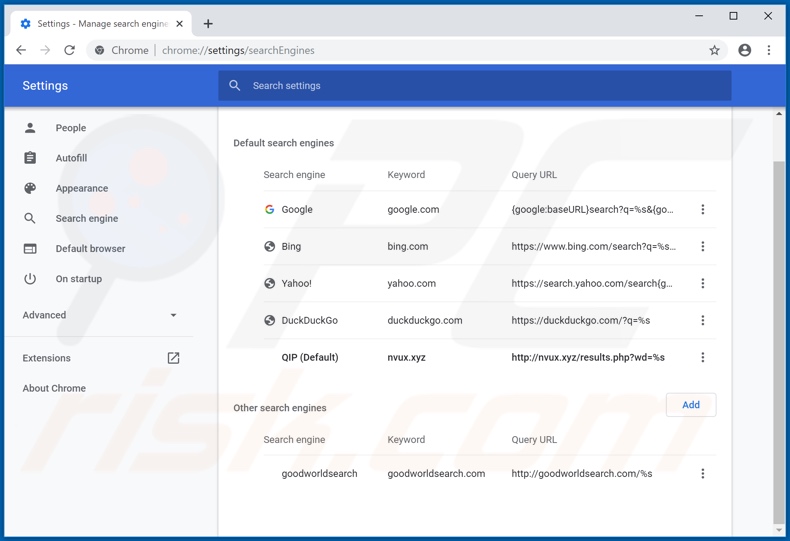This screenshot has width=790, height=541.
Task: Open Appearance settings section
Action: coord(82,188)
